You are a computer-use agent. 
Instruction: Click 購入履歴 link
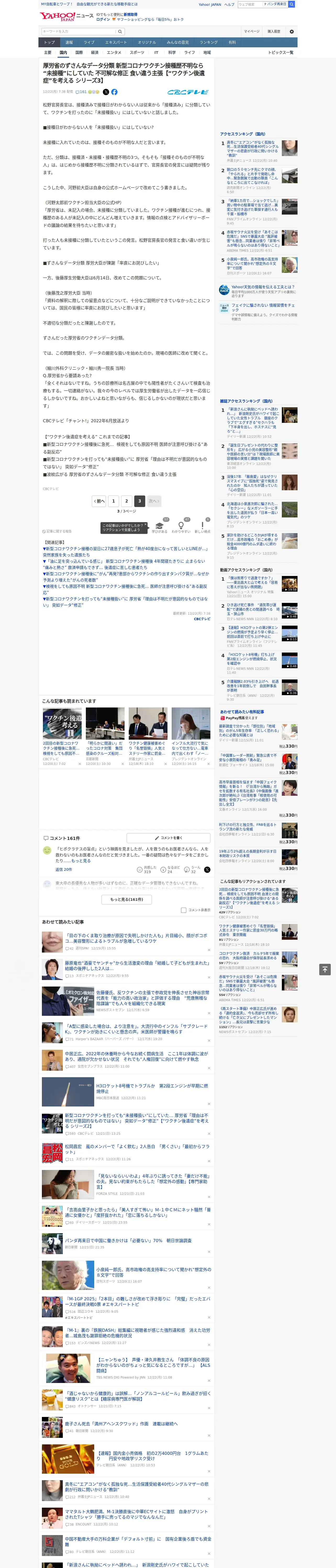click(274, 32)
